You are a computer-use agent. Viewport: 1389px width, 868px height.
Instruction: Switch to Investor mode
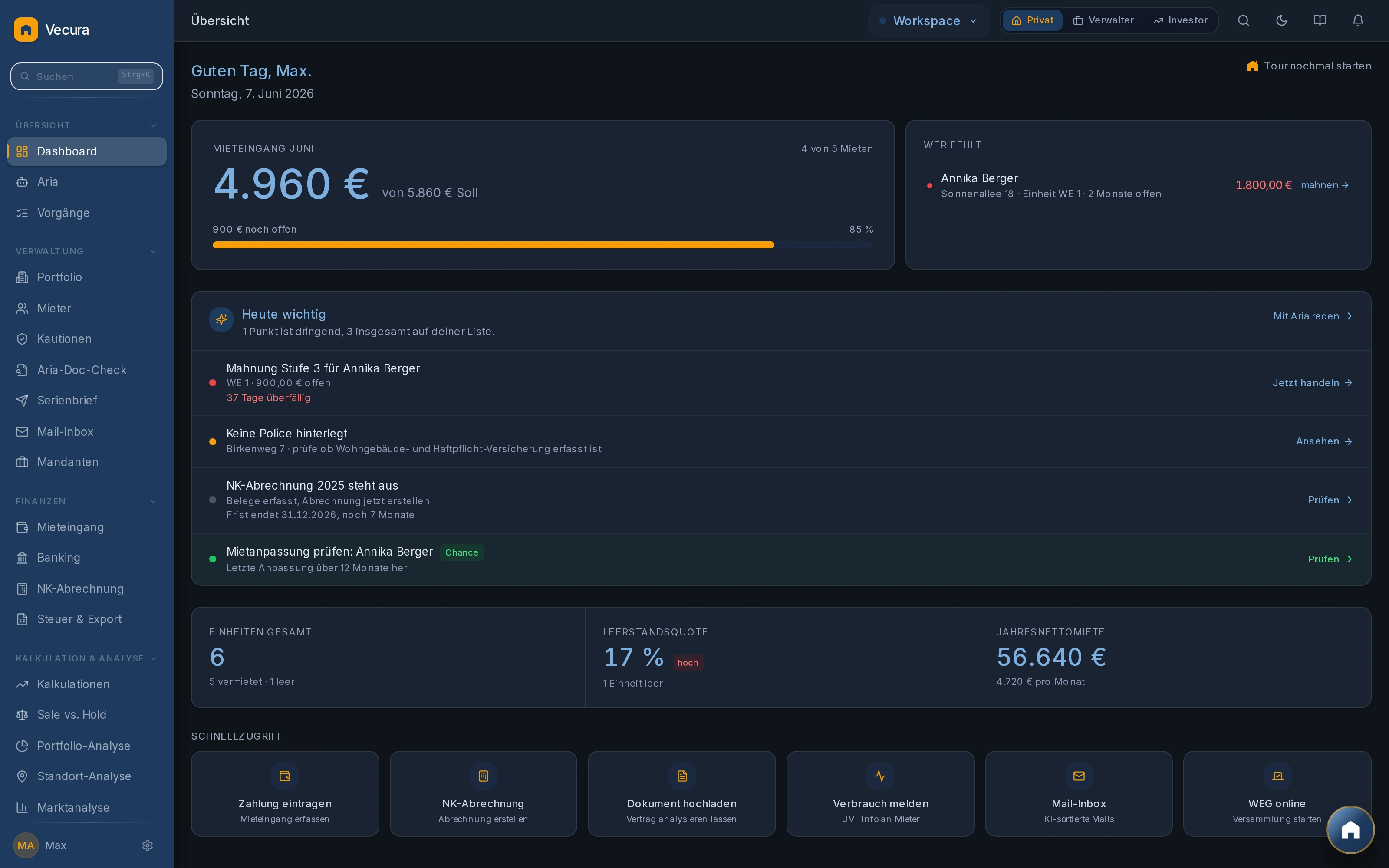click(1180, 21)
